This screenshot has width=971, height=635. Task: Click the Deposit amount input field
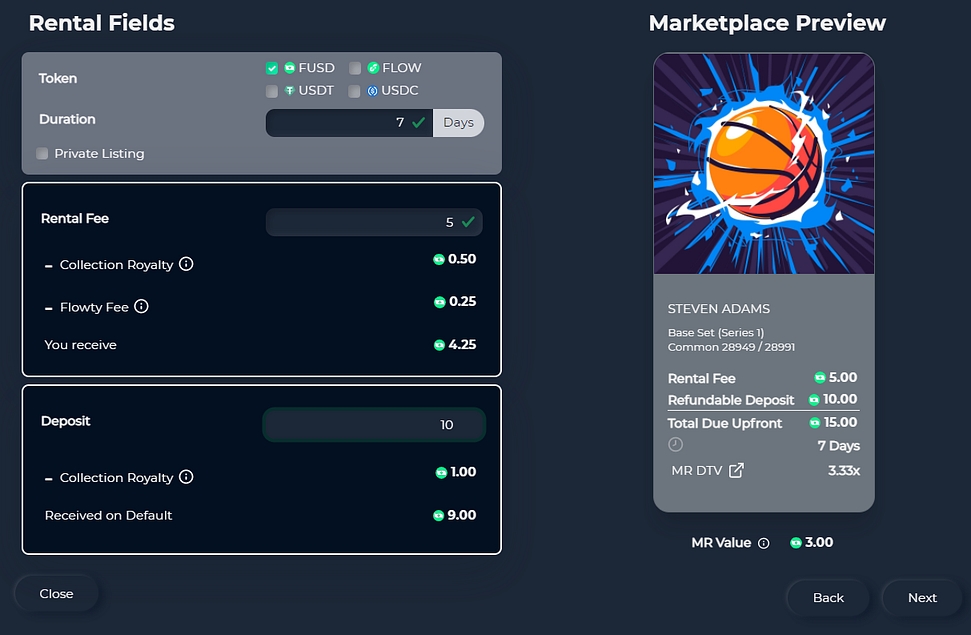pos(373,425)
